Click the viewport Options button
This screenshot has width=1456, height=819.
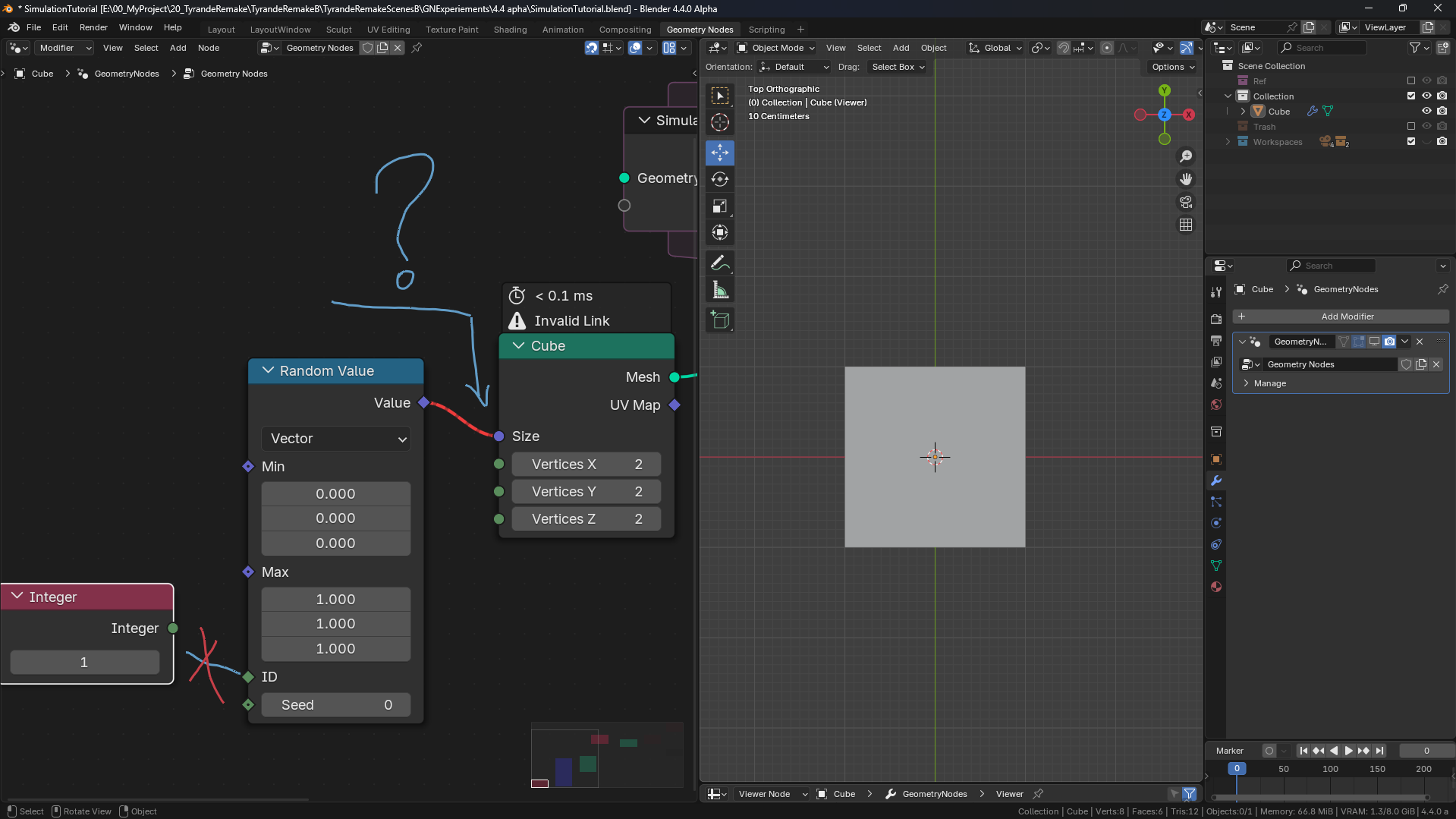[x=1172, y=67]
